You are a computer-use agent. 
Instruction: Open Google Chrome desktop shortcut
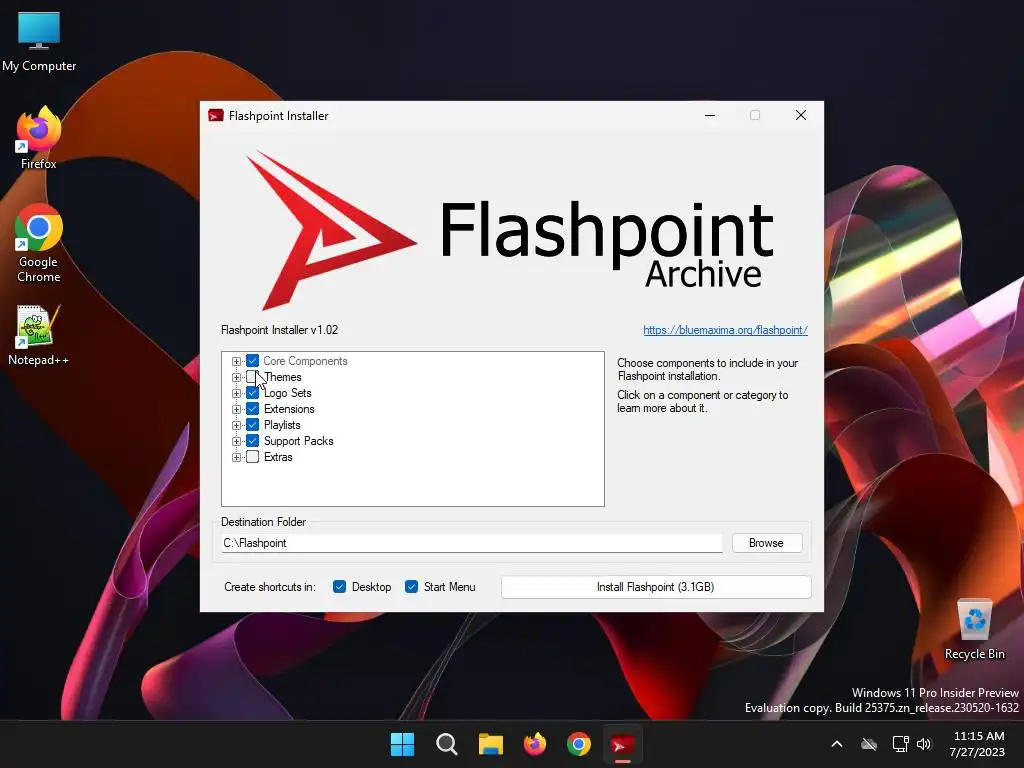(x=39, y=243)
